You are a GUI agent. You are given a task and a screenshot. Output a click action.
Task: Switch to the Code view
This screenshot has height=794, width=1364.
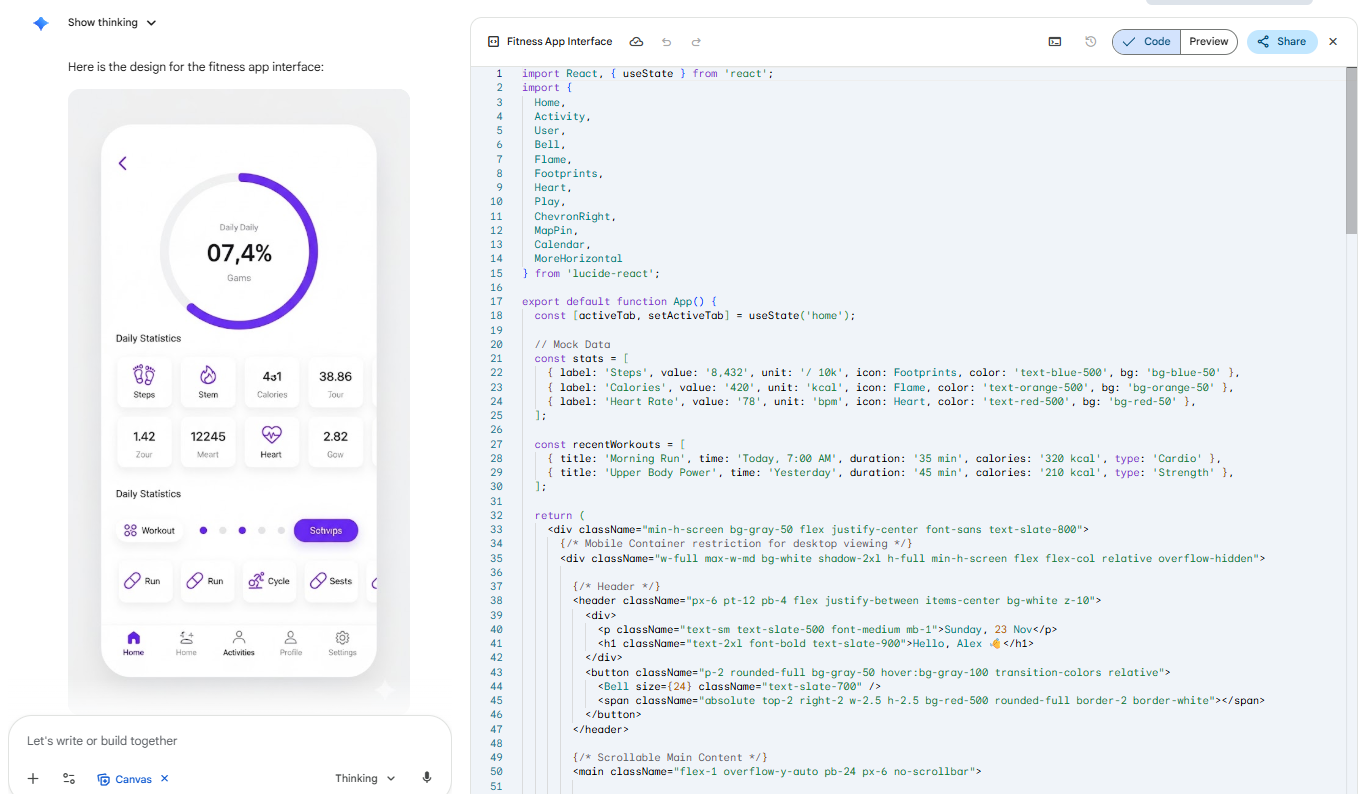point(1147,42)
